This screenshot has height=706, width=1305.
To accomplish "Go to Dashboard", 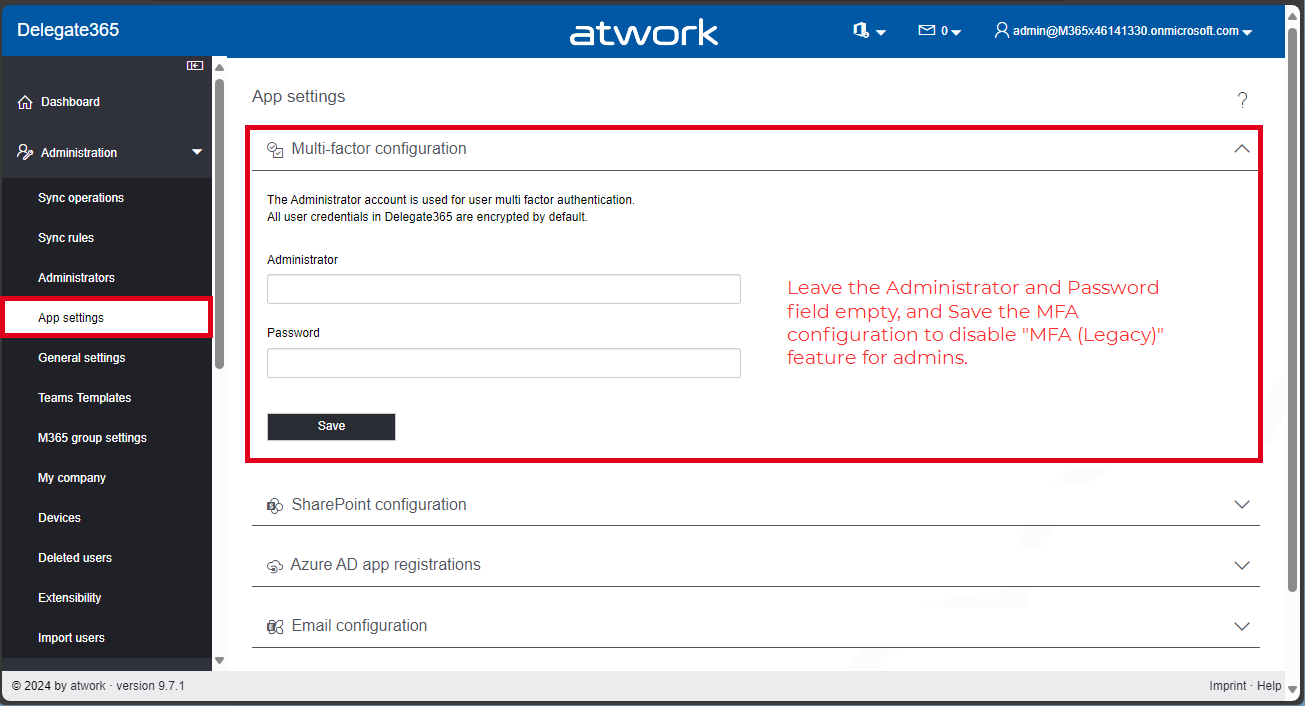I will click(70, 102).
